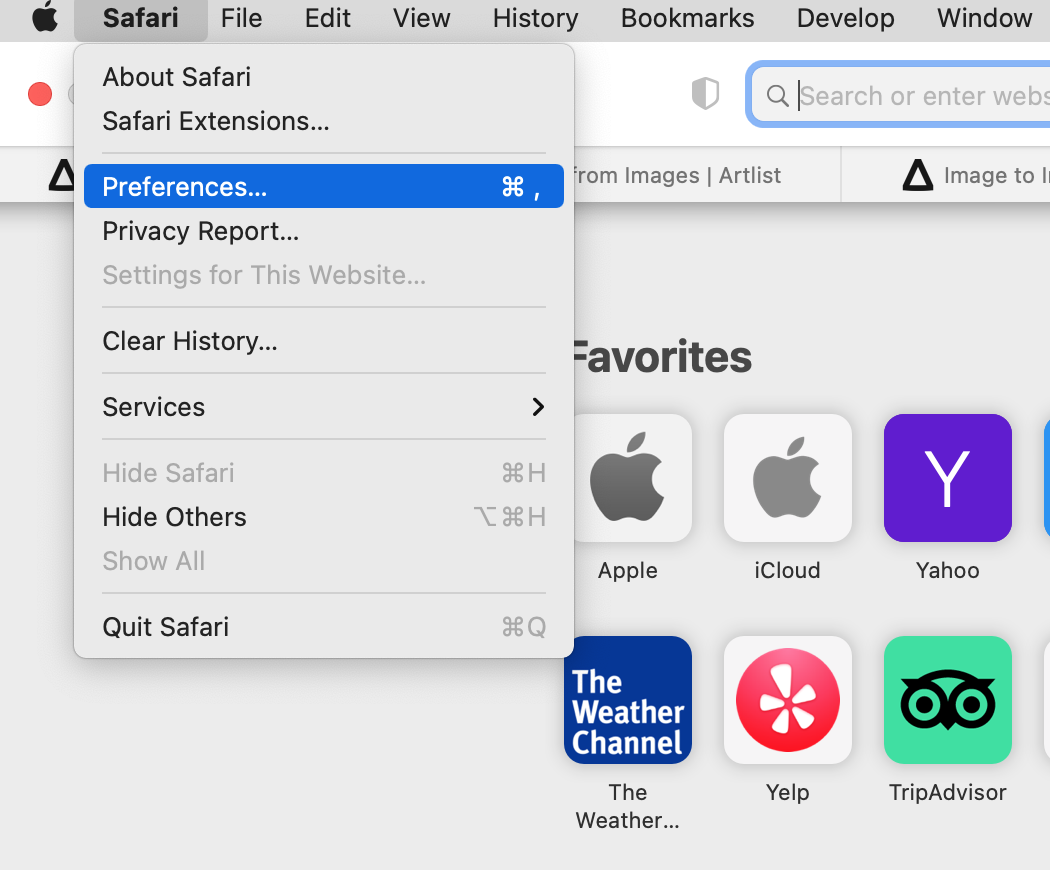
Task: Click the magnifying glass search icon
Action: click(778, 96)
